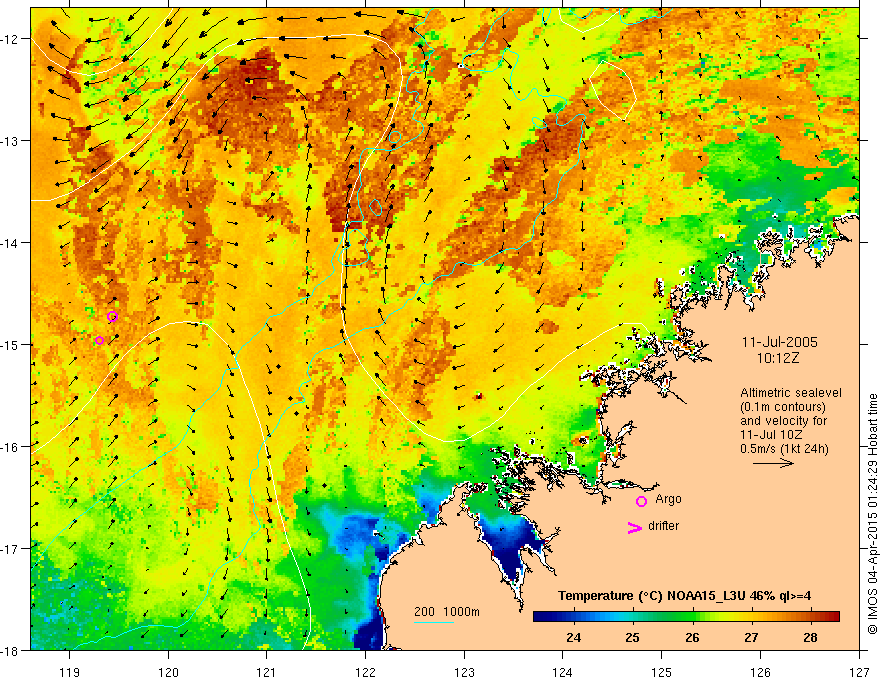Image resolution: width=880 pixels, height=680 pixels.
Task: Click latitude axis label -17
Action: click(x=11, y=548)
